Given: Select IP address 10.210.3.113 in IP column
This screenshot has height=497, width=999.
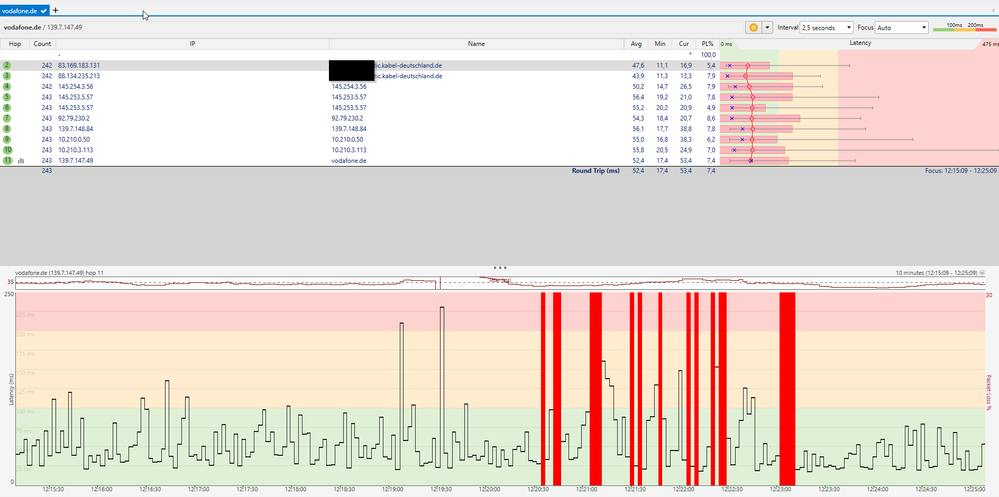Looking at the screenshot, I should pyautogui.click(x=76, y=150).
